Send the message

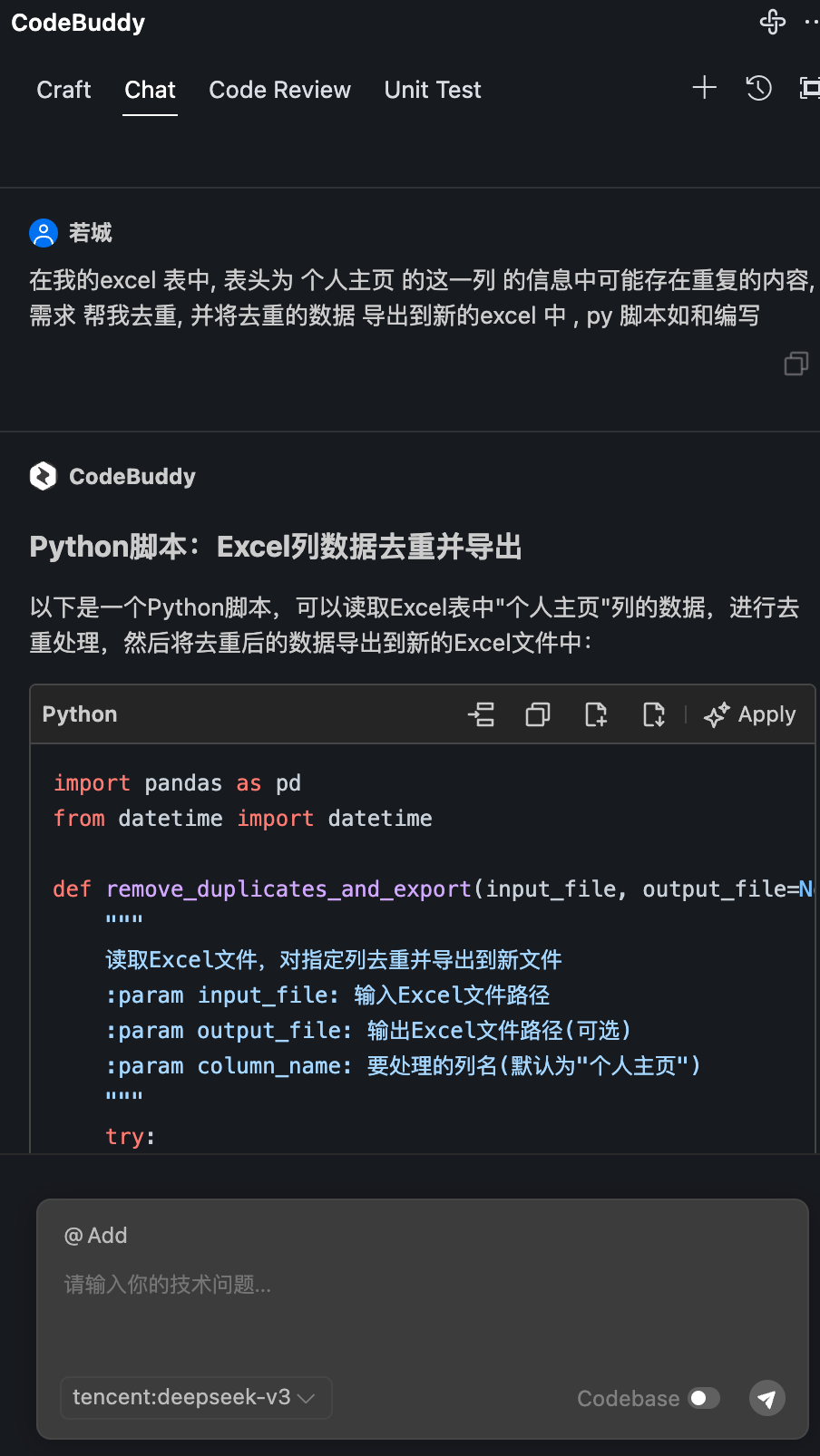766,1398
